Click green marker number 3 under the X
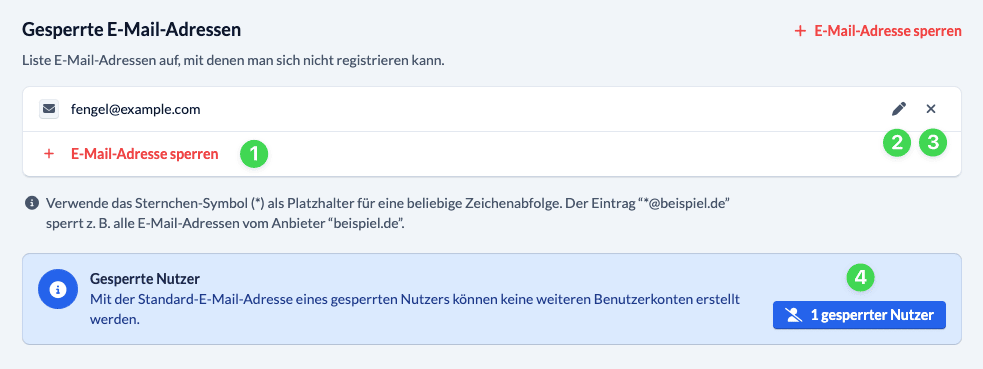This screenshot has height=369, width=983. click(933, 143)
